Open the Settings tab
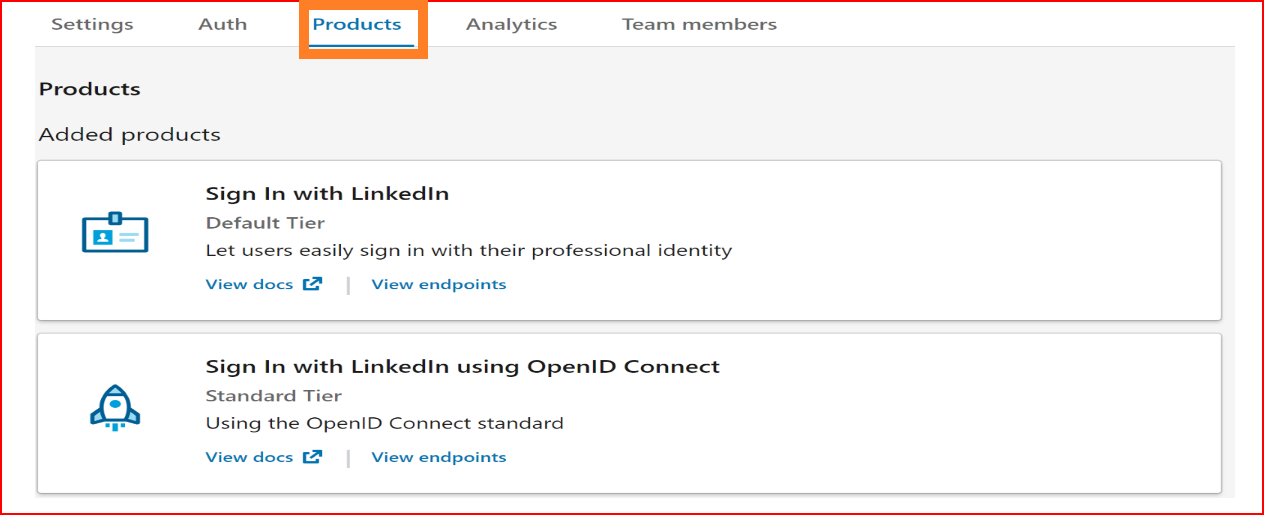Viewport: 1264px width, 515px height. (x=92, y=24)
